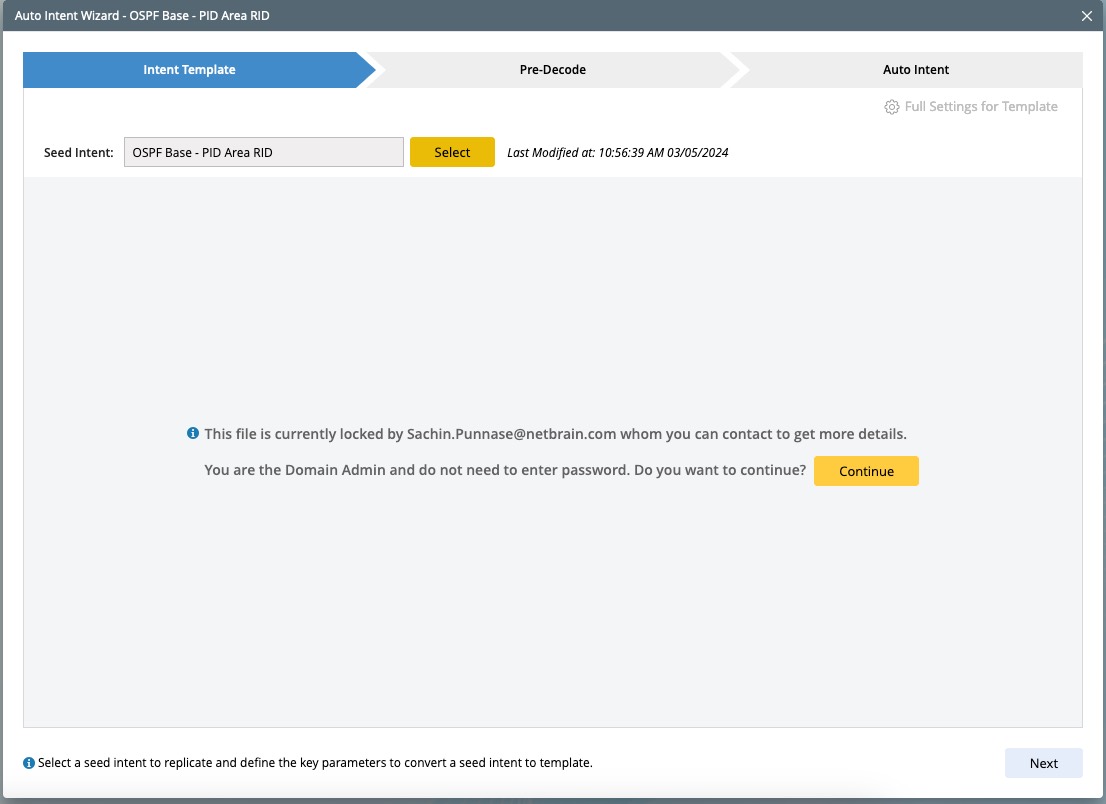The image size is (1106, 804).
Task: Go to the Pre-Decode step
Action: (552, 70)
